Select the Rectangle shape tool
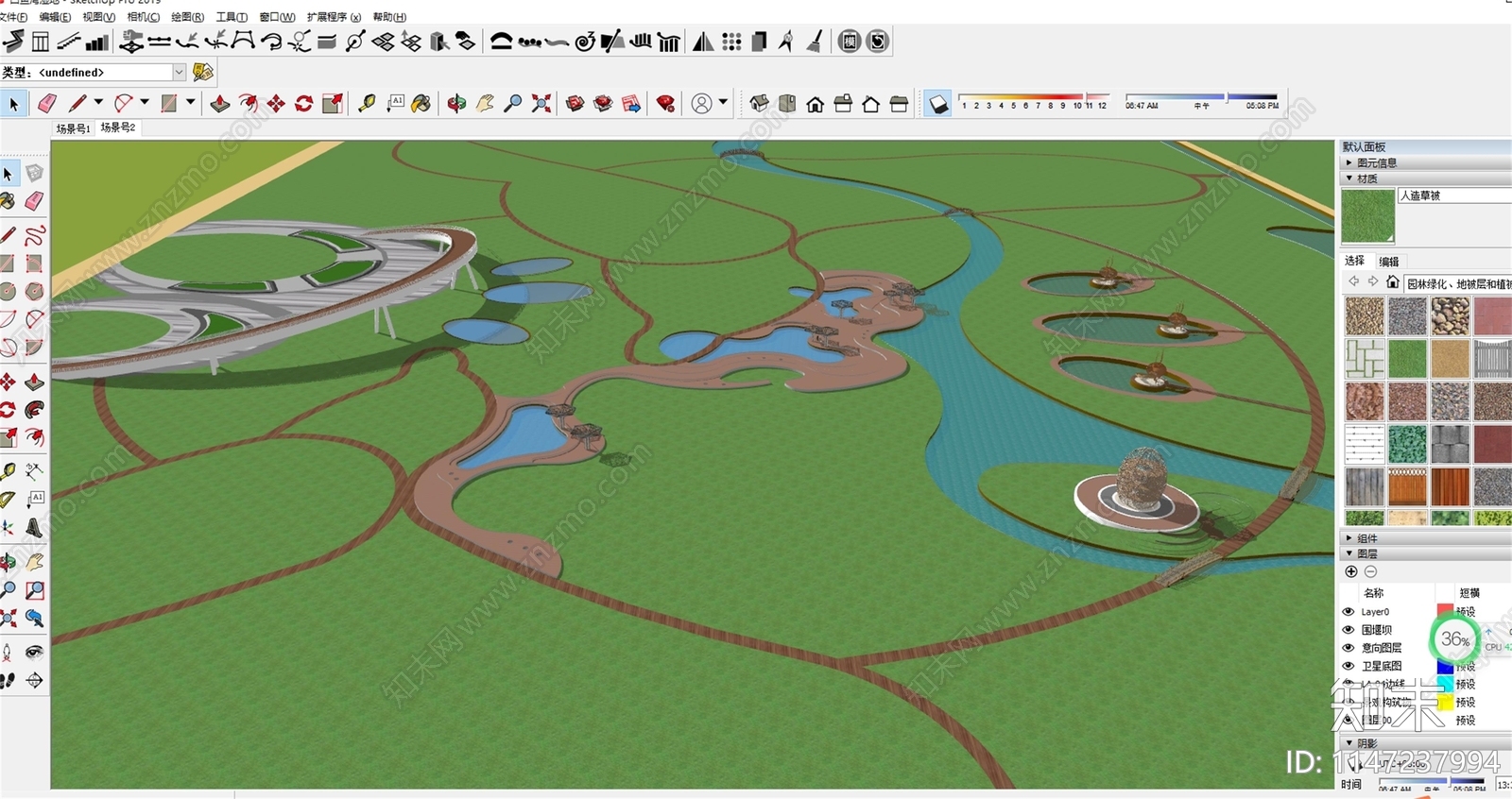This screenshot has height=799, width=1512. click(169, 104)
